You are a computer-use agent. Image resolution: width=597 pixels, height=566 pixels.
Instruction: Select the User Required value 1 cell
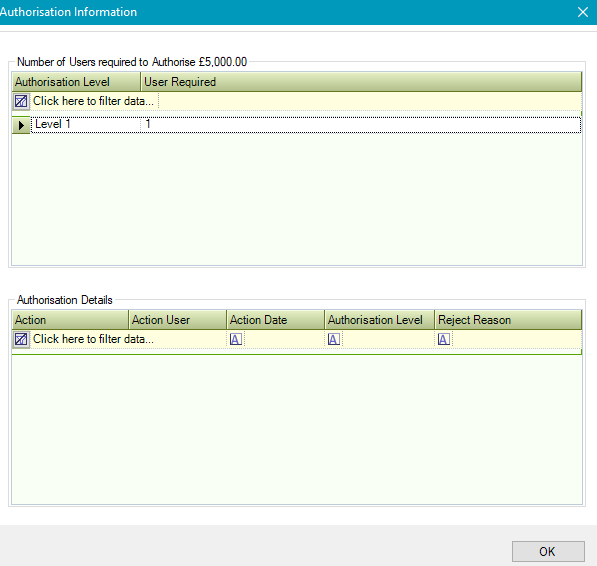[x=361, y=124]
